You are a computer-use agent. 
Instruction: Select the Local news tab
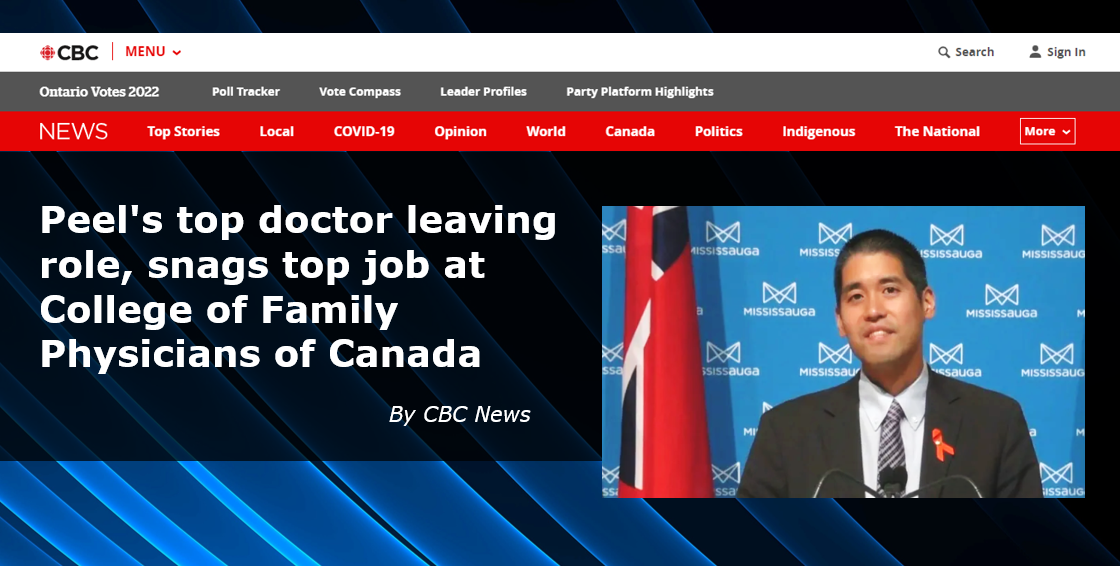276,131
